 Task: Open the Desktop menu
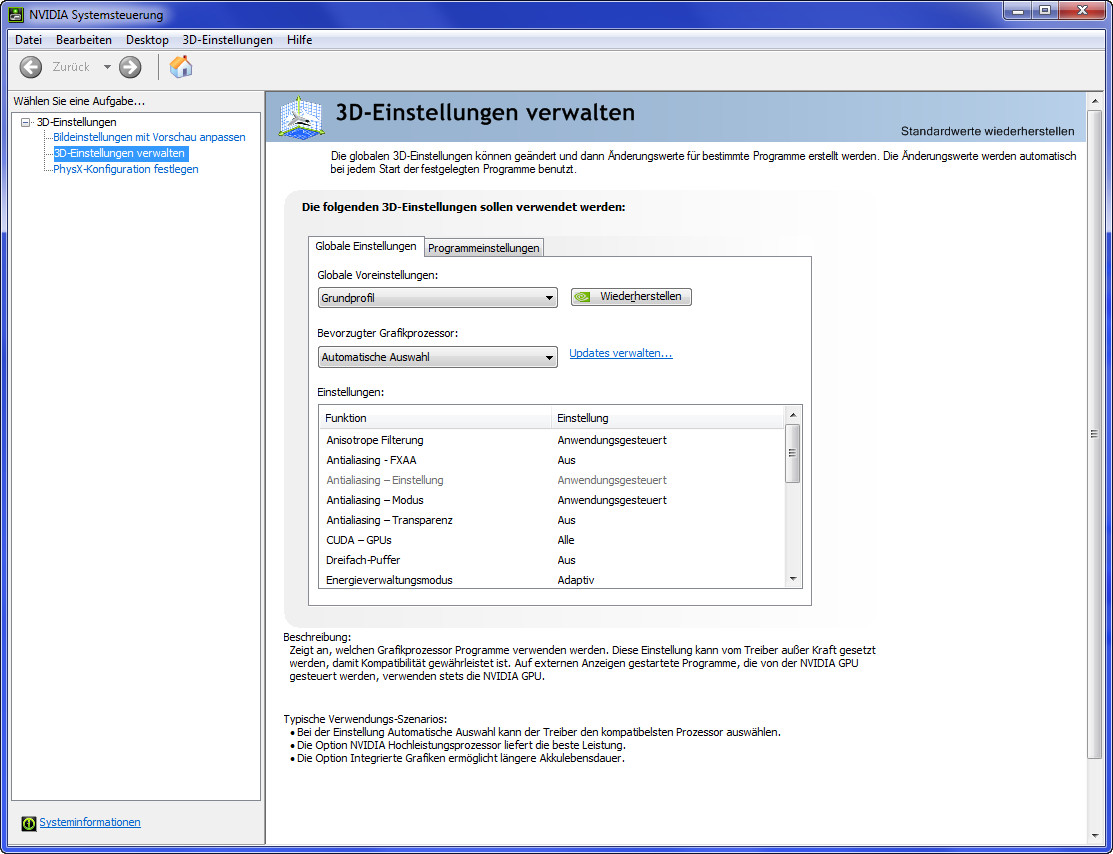(147, 40)
